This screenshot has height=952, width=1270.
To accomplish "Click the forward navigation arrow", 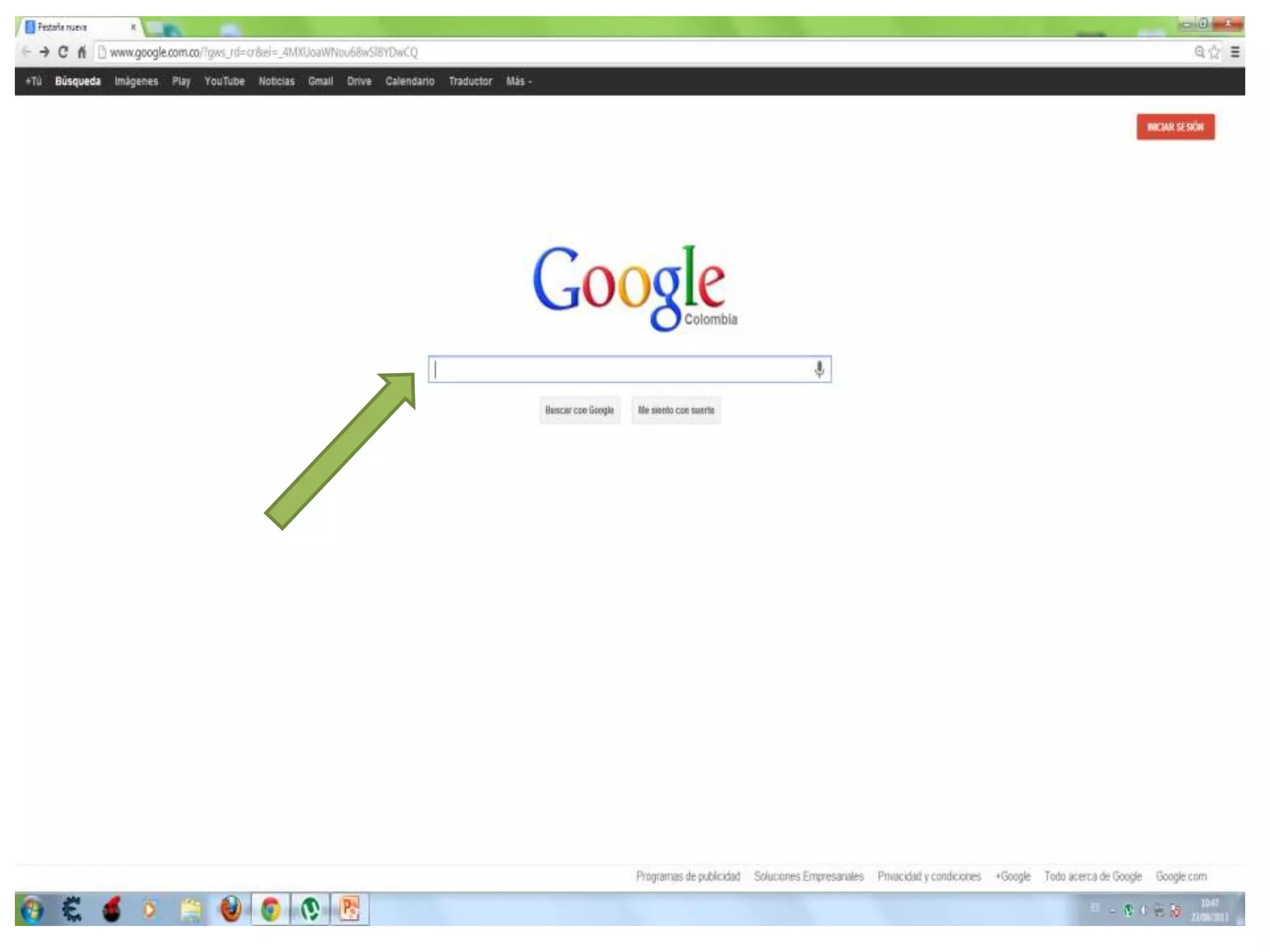I will 44,52.
